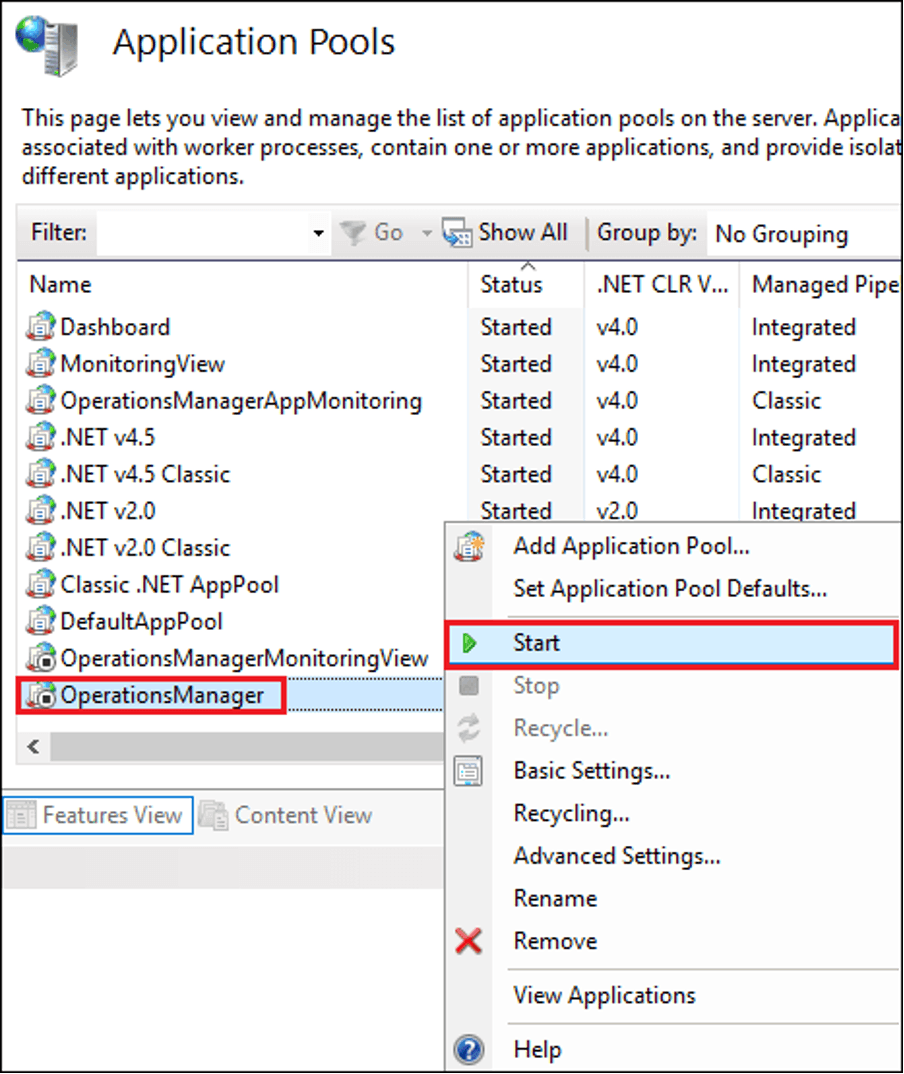904x1074 pixels.
Task: Click the red X Remove icon
Action: pos(468,941)
